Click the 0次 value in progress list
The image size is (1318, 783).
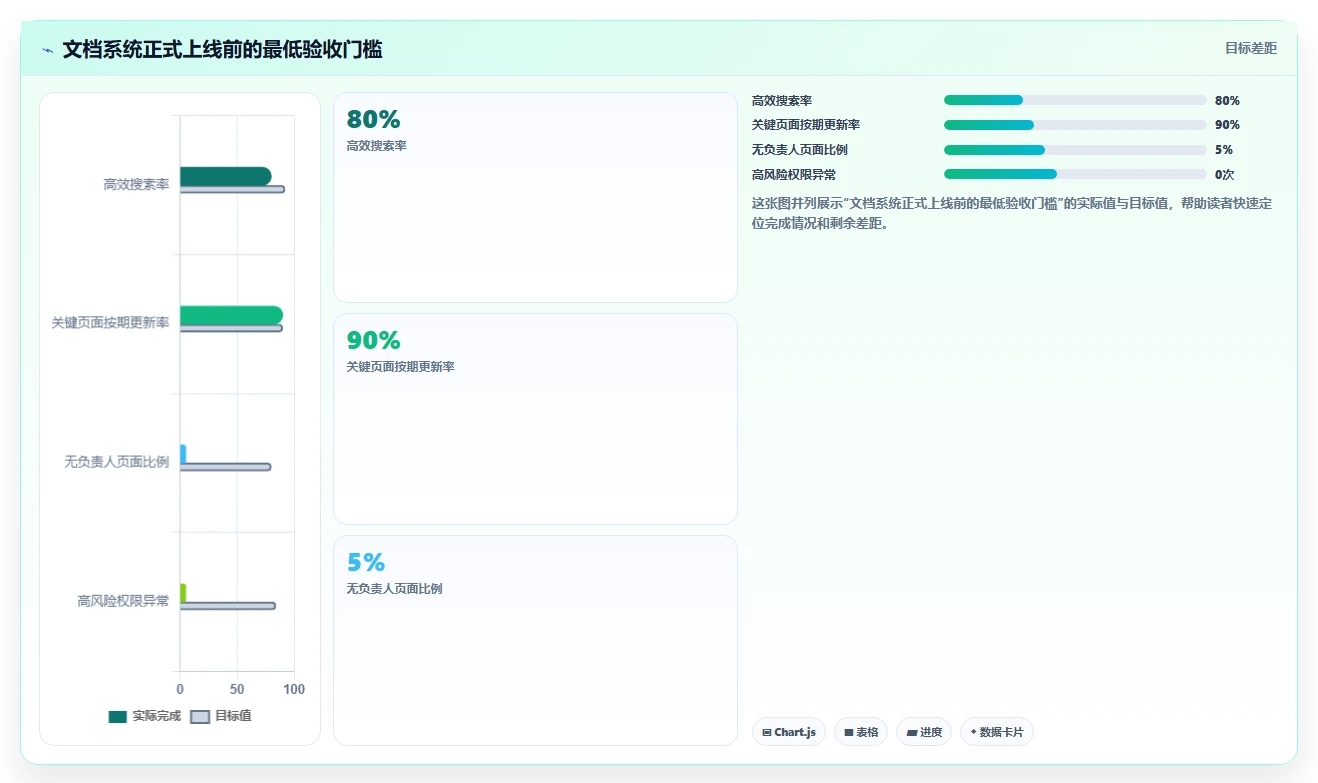point(1225,175)
